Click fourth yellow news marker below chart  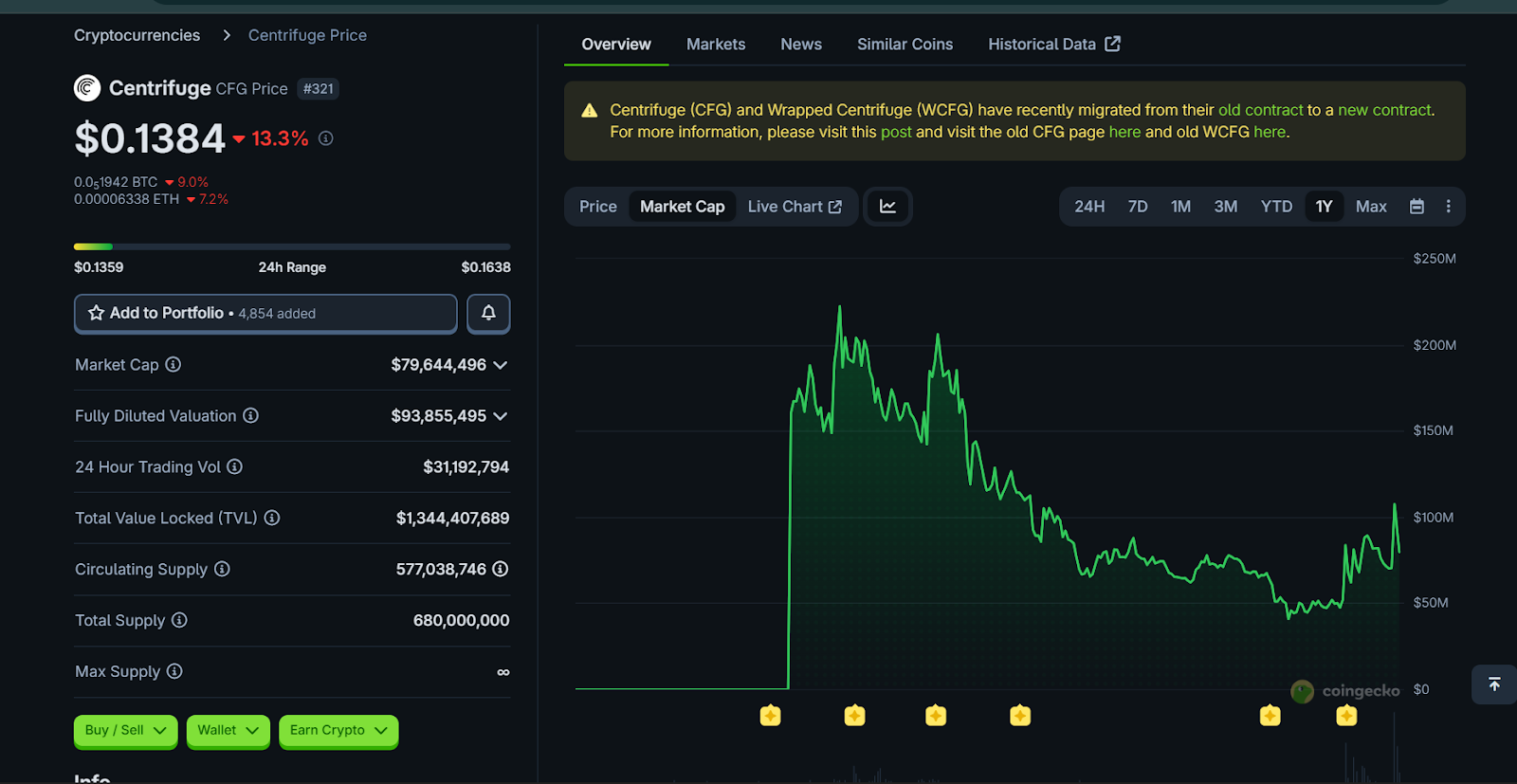1020,716
